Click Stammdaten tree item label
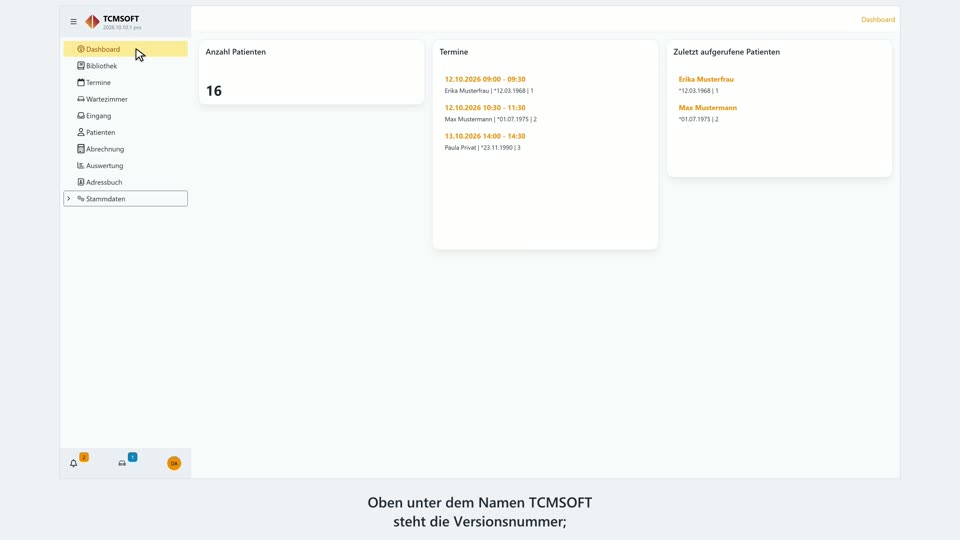Screen dimensions: 960x540 (106, 198)
